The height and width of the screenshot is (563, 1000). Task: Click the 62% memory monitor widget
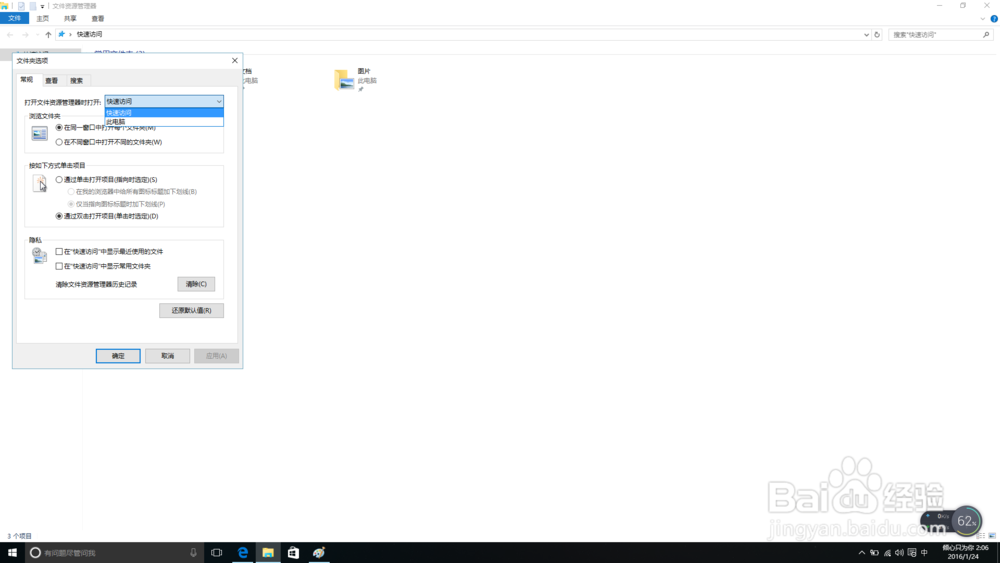(x=966, y=522)
